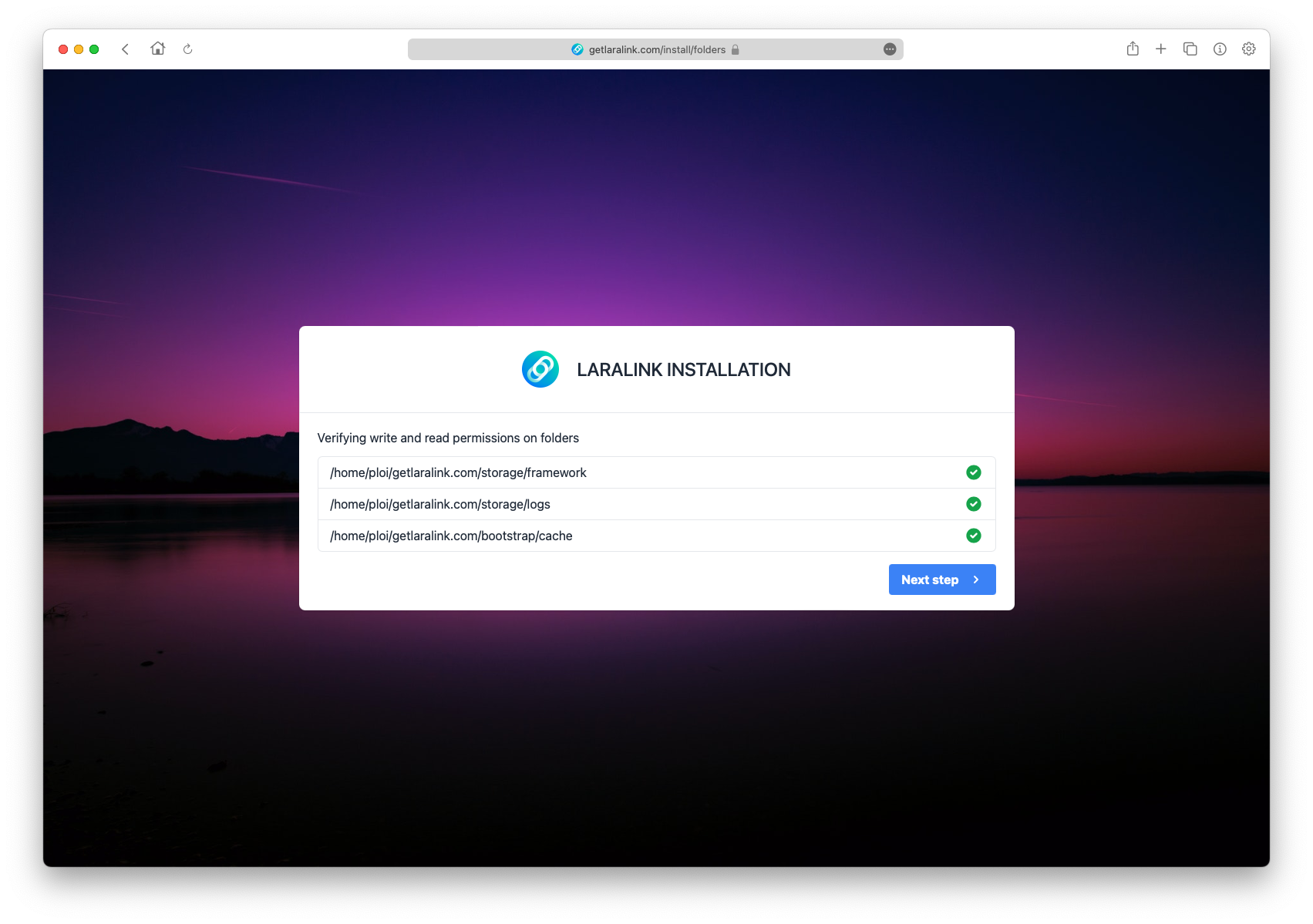The width and height of the screenshot is (1313, 924).
Task: Open a new tab with plus icon
Action: point(1160,49)
